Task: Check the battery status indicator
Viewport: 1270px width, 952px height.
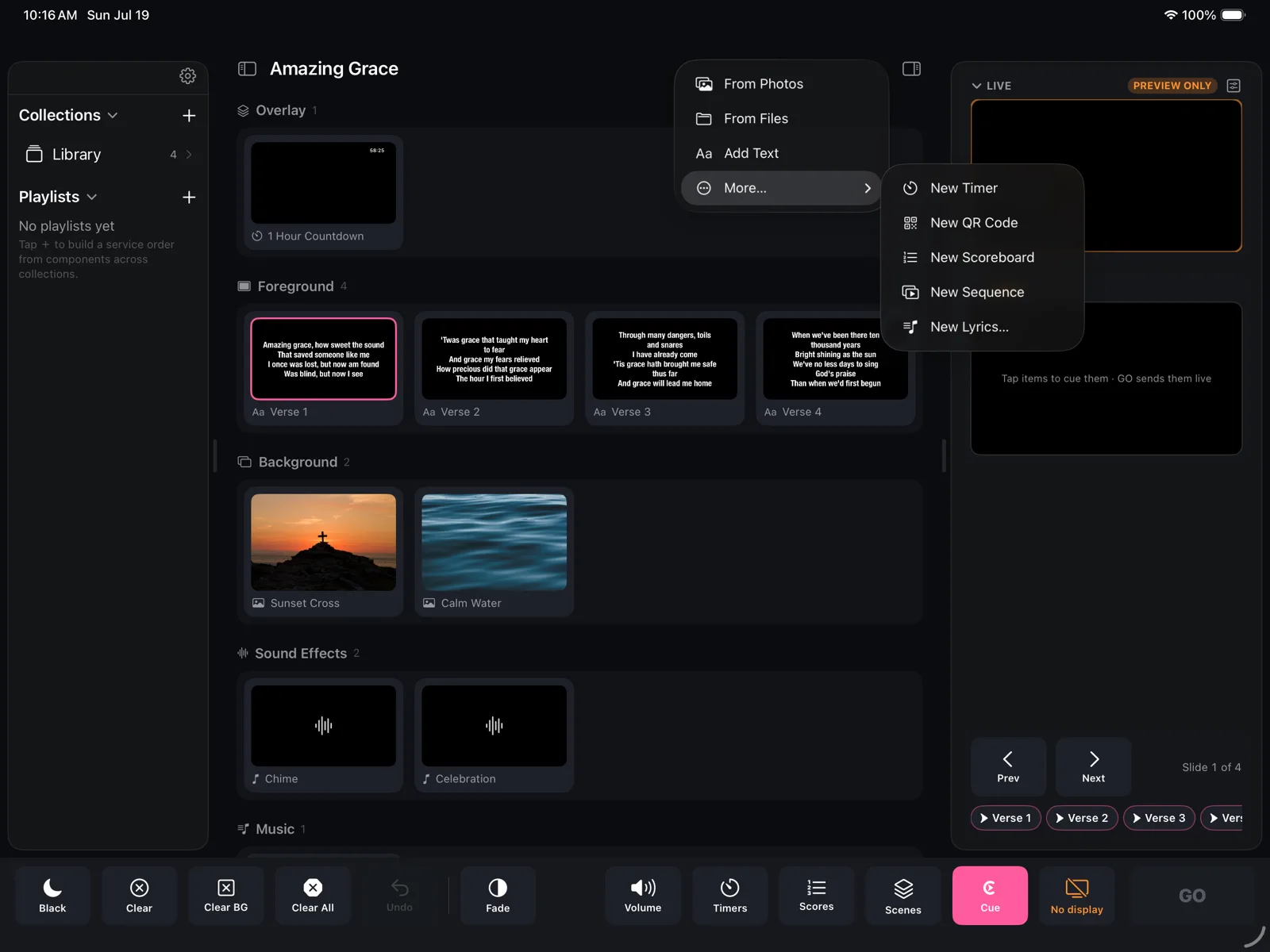Action: (x=1233, y=15)
